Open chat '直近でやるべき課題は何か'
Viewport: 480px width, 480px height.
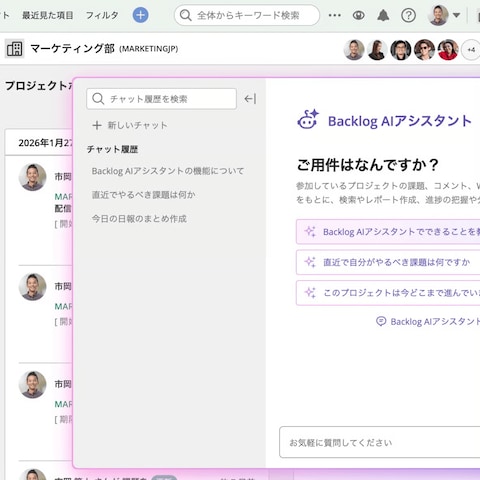pos(143,195)
